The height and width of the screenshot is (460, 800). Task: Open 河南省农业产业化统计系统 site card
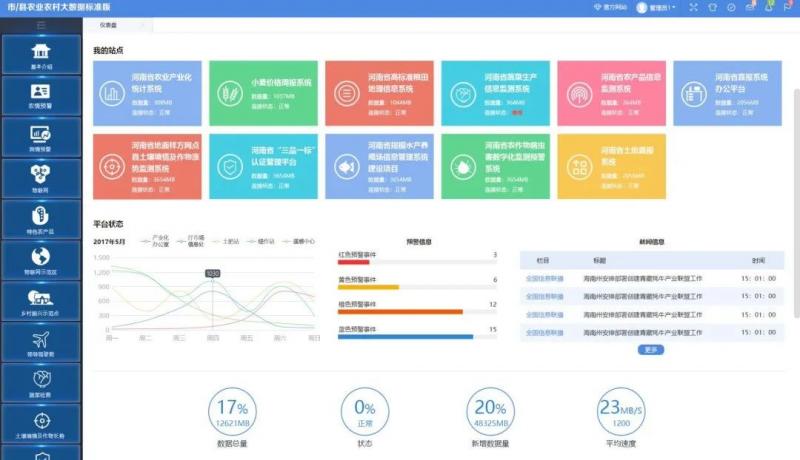[148, 92]
